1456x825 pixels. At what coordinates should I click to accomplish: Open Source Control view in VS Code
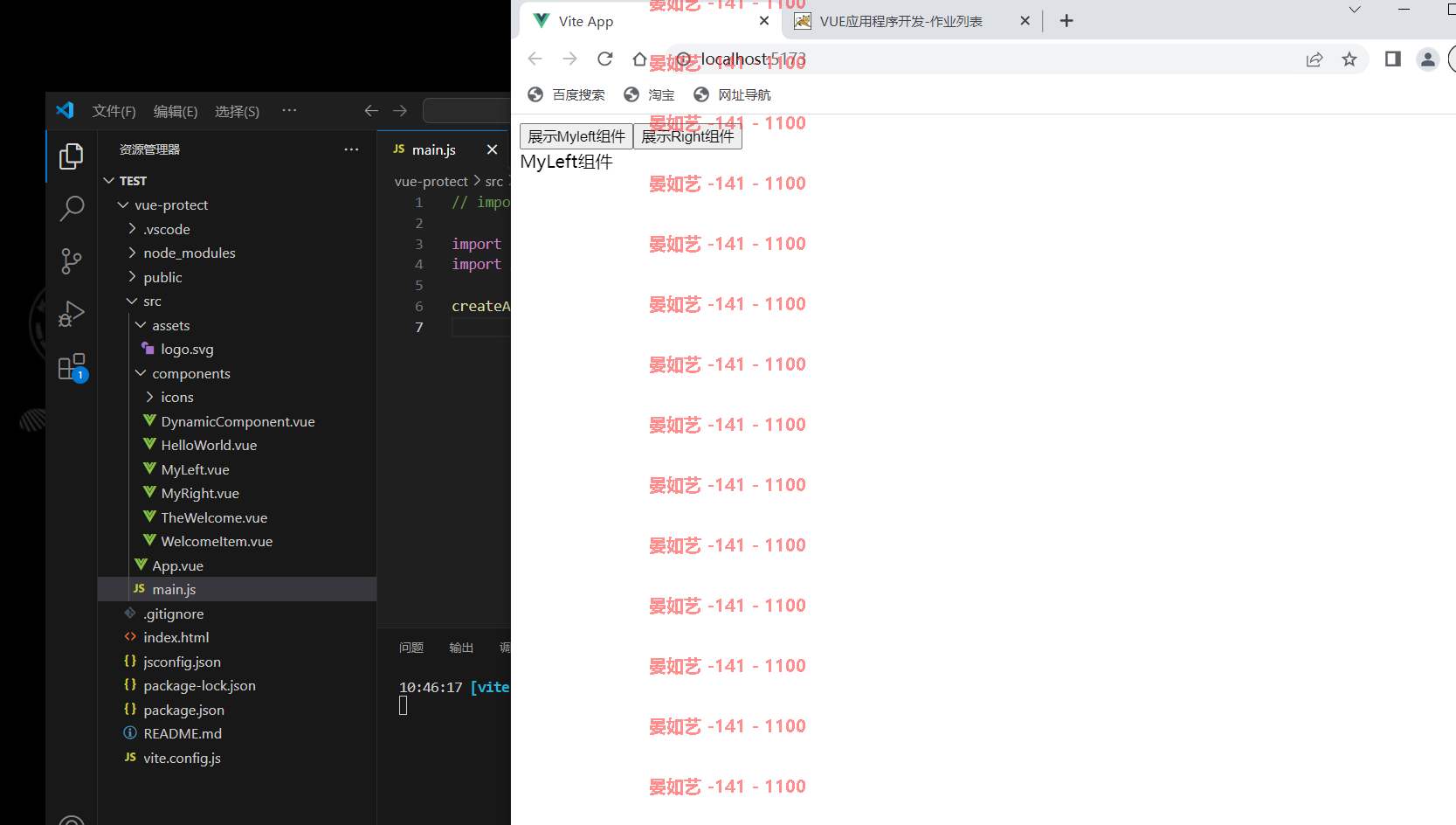pyautogui.click(x=71, y=261)
